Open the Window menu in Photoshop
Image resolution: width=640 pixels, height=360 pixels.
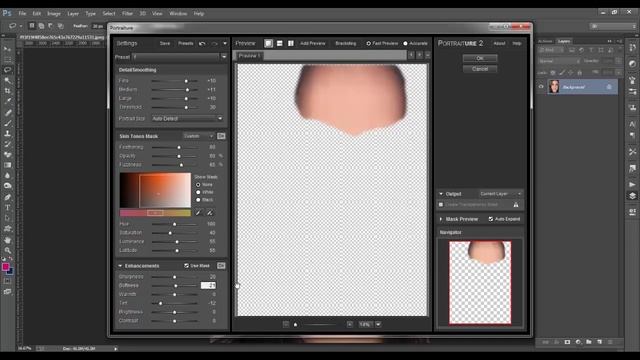point(178,13)
